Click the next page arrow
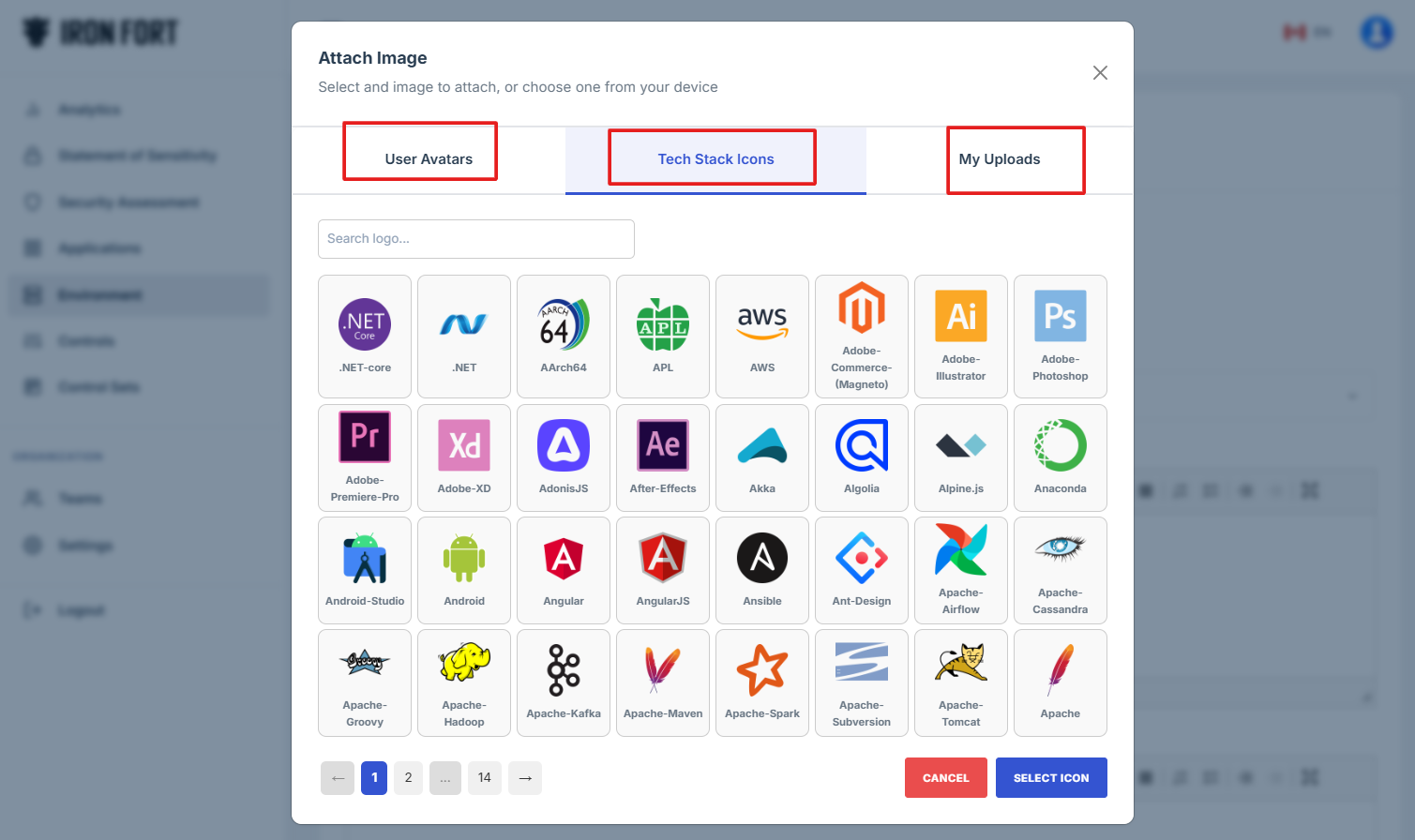Viewport: 1415px width, 840px height. pyautogui.click(x=525, y=777)
